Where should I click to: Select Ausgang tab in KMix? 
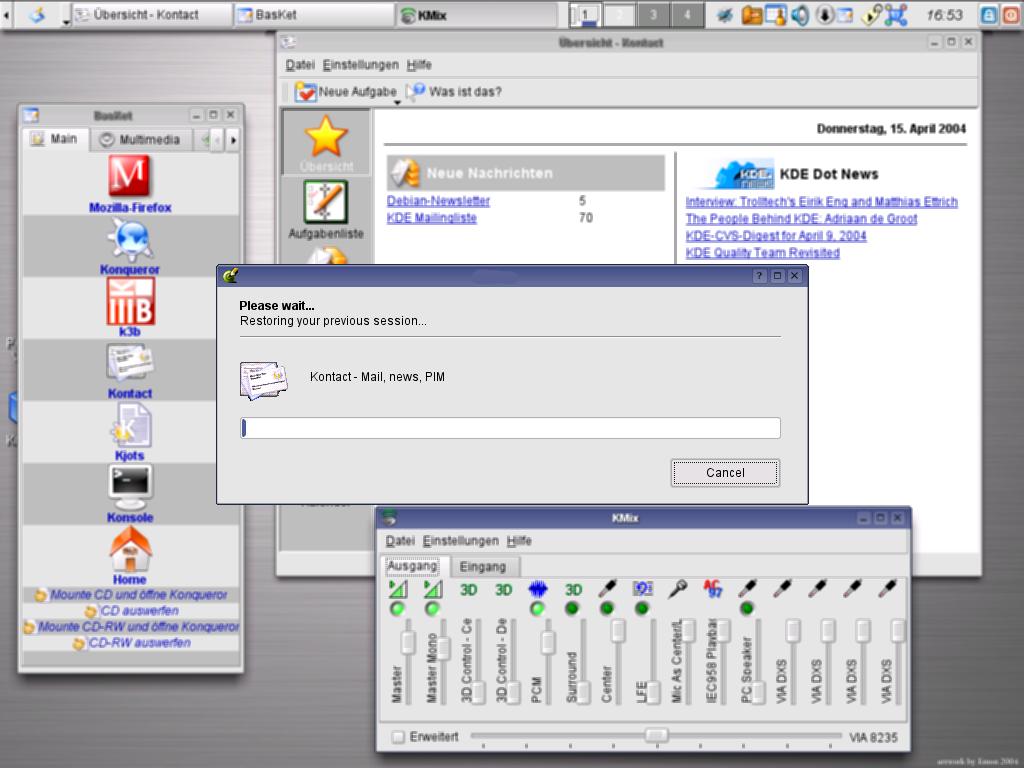point(412,566)
